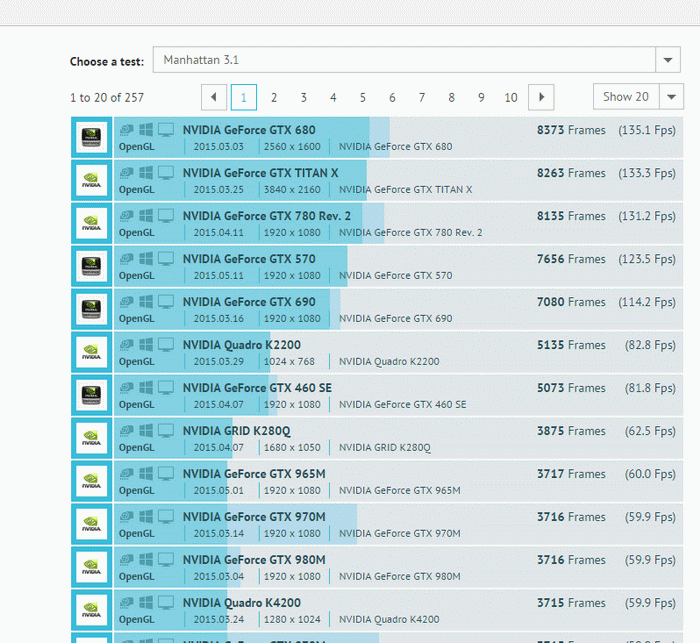Click the Windows icon in GTX 690 row
The image size is (700, 643).
(146, 301)
